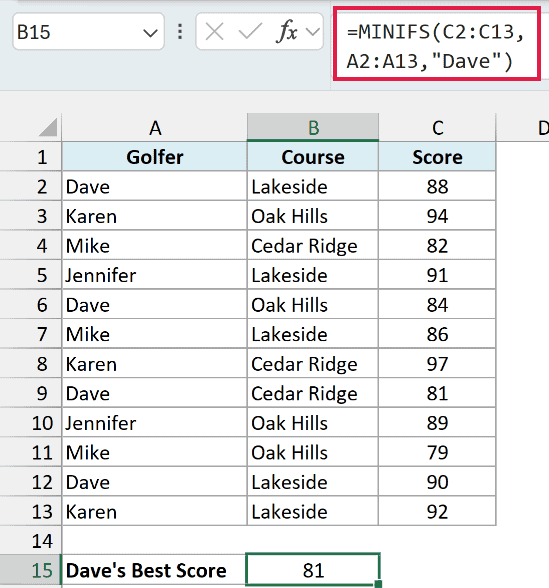The image size is (549, 588).
Task: Click the Name Box showing B15
Action: pos(88,32)
